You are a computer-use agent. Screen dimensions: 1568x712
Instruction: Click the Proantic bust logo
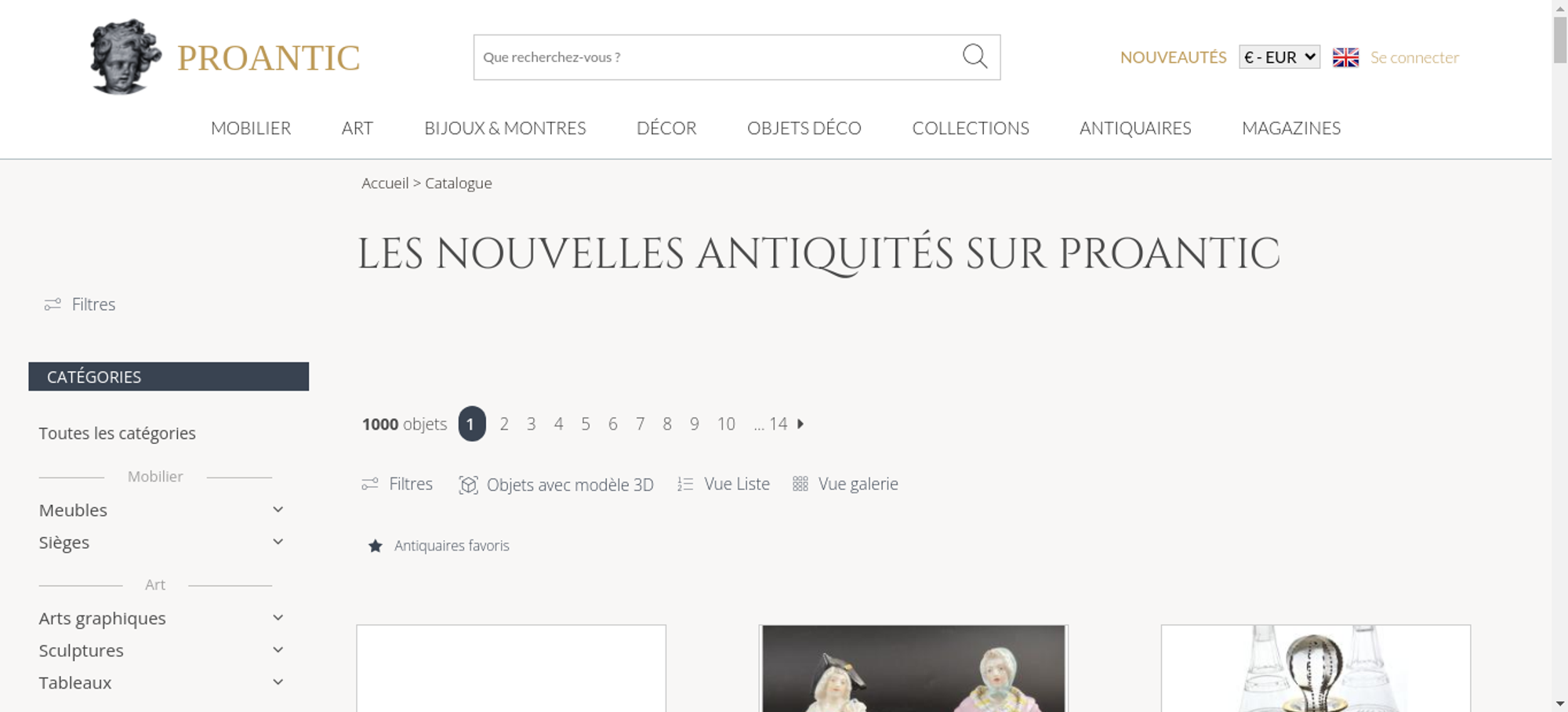[125, 56]
